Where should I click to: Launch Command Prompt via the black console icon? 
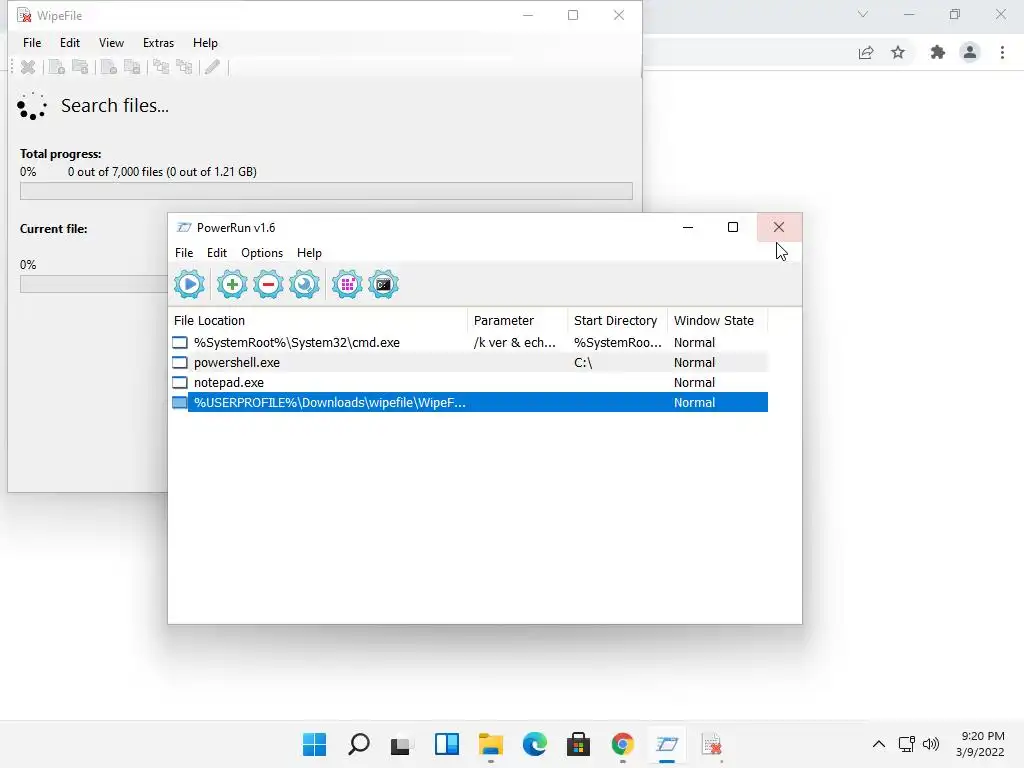click(x=383, y=285)
